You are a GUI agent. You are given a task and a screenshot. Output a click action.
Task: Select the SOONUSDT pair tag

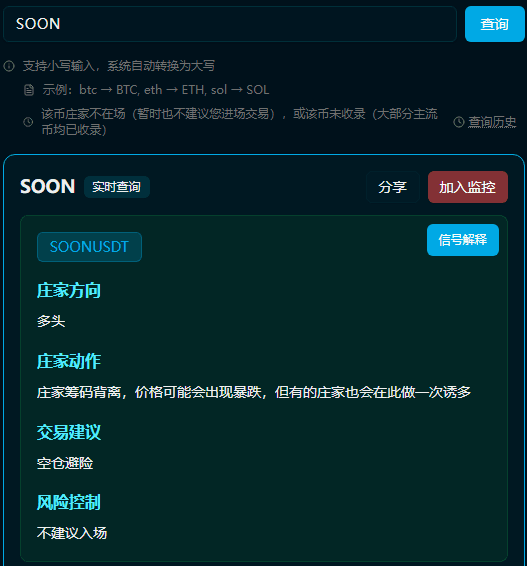tap(89, 247)
